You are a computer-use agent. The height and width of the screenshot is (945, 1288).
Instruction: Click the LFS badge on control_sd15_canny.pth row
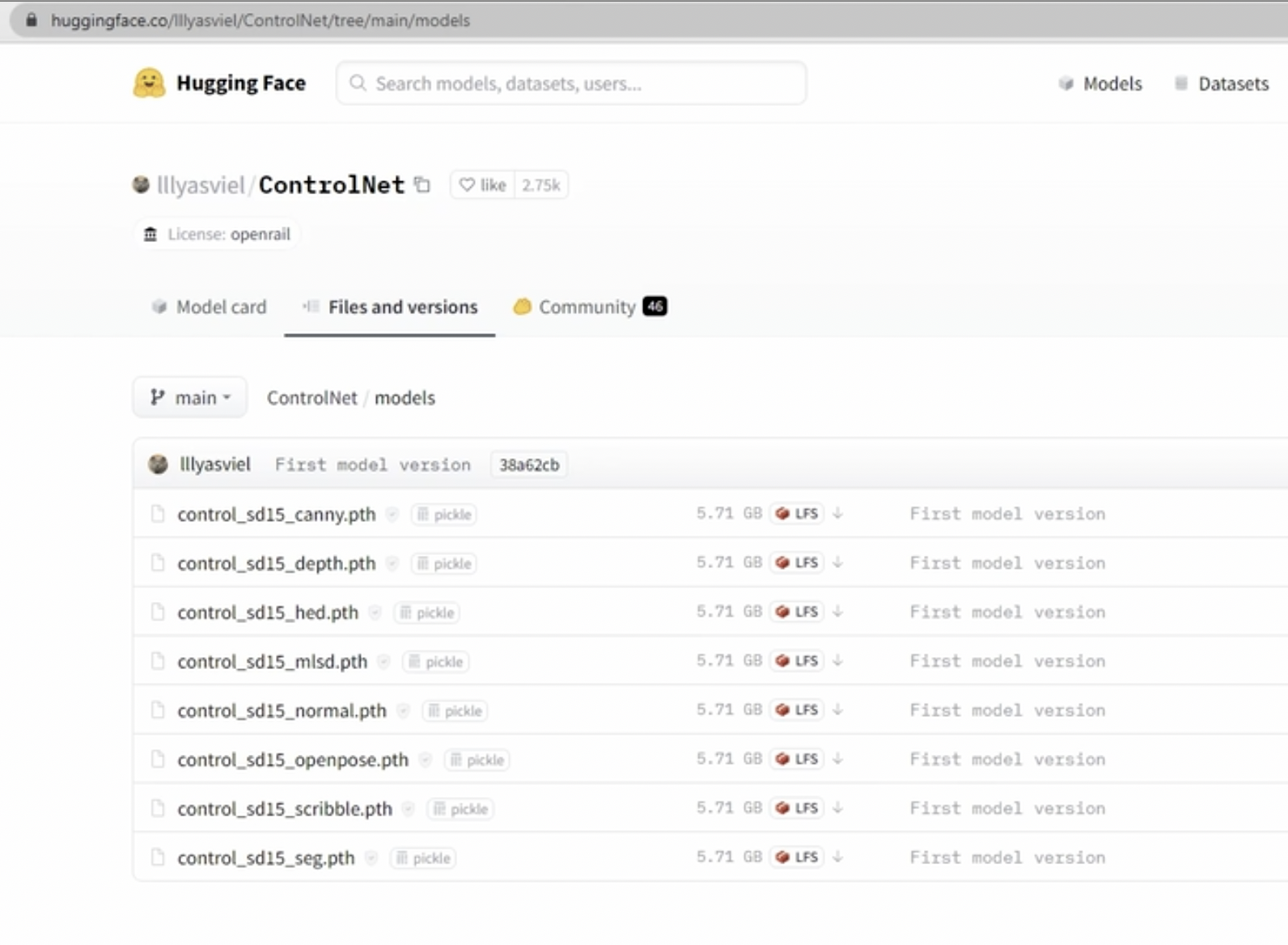click(x=797, y=514)
